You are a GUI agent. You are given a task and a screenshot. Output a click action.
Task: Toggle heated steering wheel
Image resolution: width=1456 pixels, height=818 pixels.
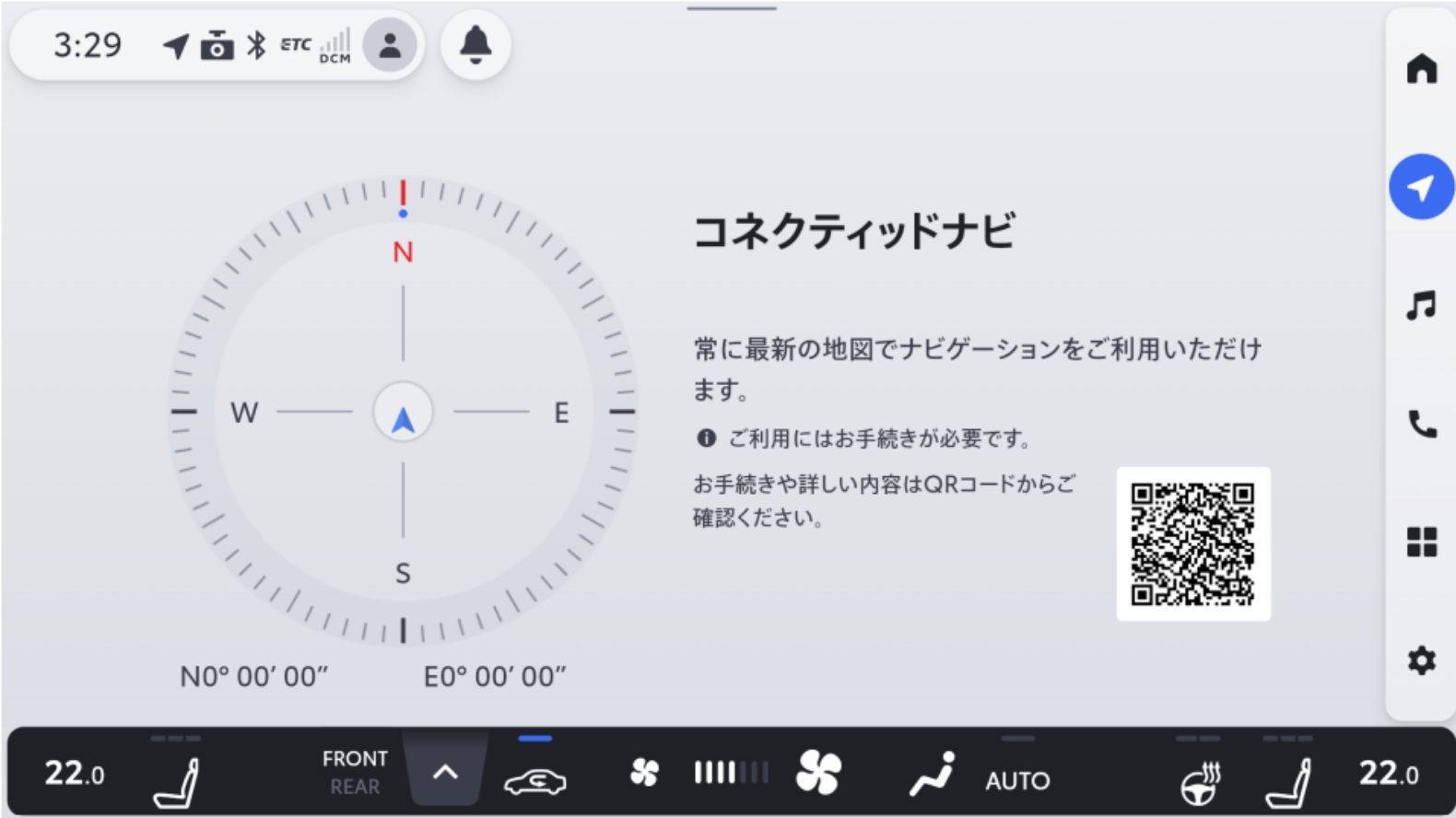point(1200,782)
